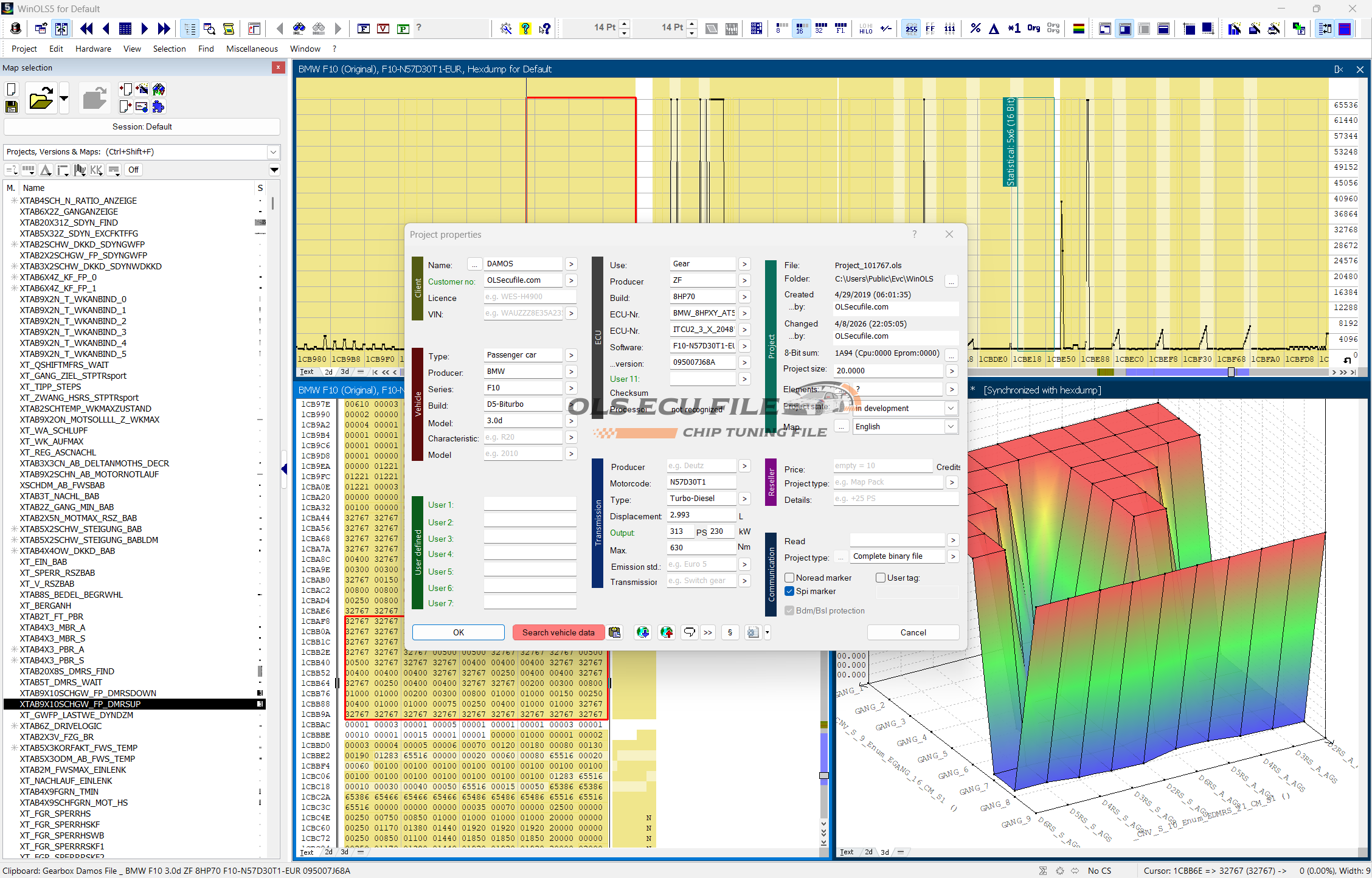
Task: Open the Hardware menu
Action: click(93, 49)
